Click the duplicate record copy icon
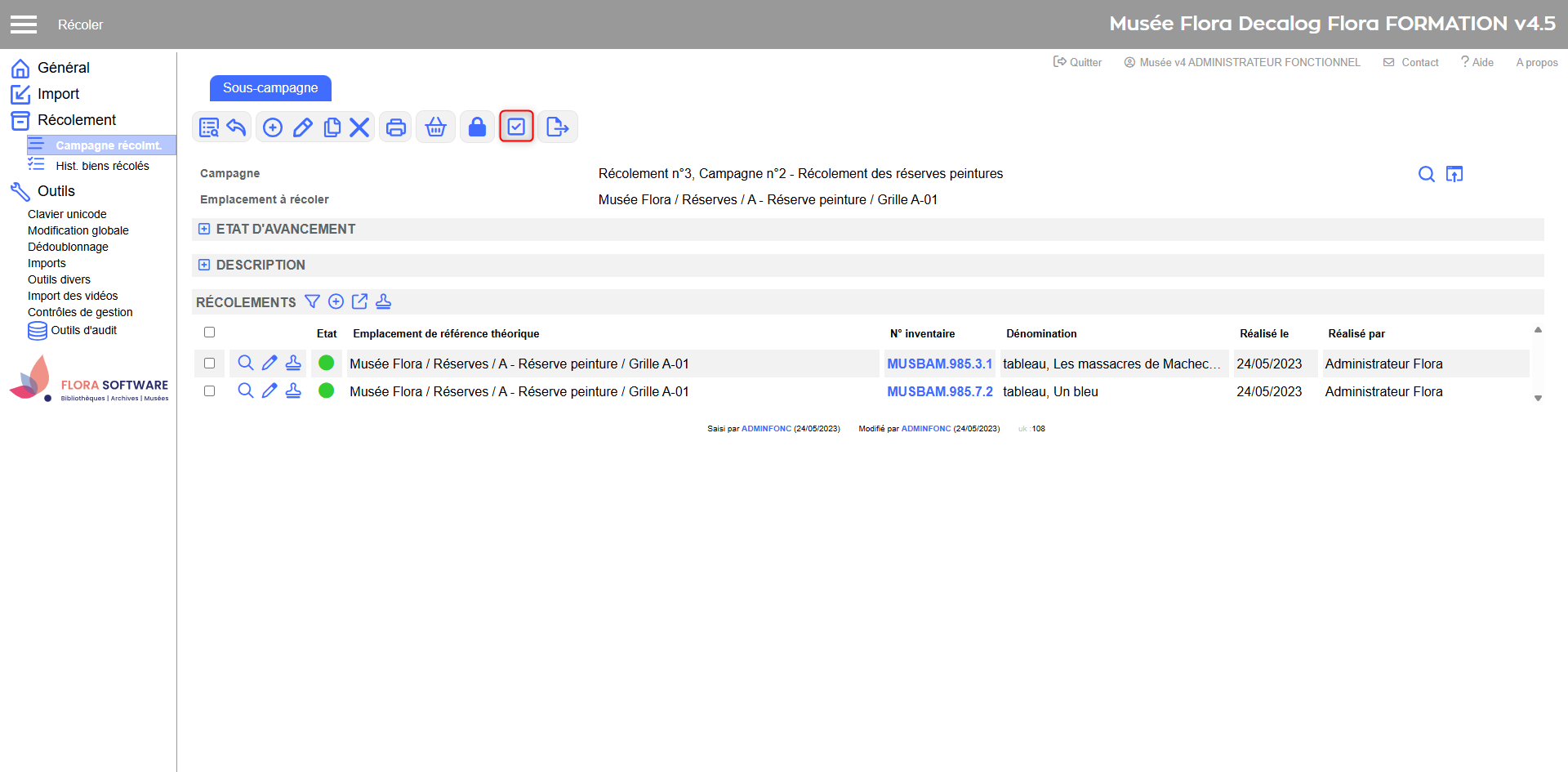The image size is (1568, 772). (x=332, y=127)
